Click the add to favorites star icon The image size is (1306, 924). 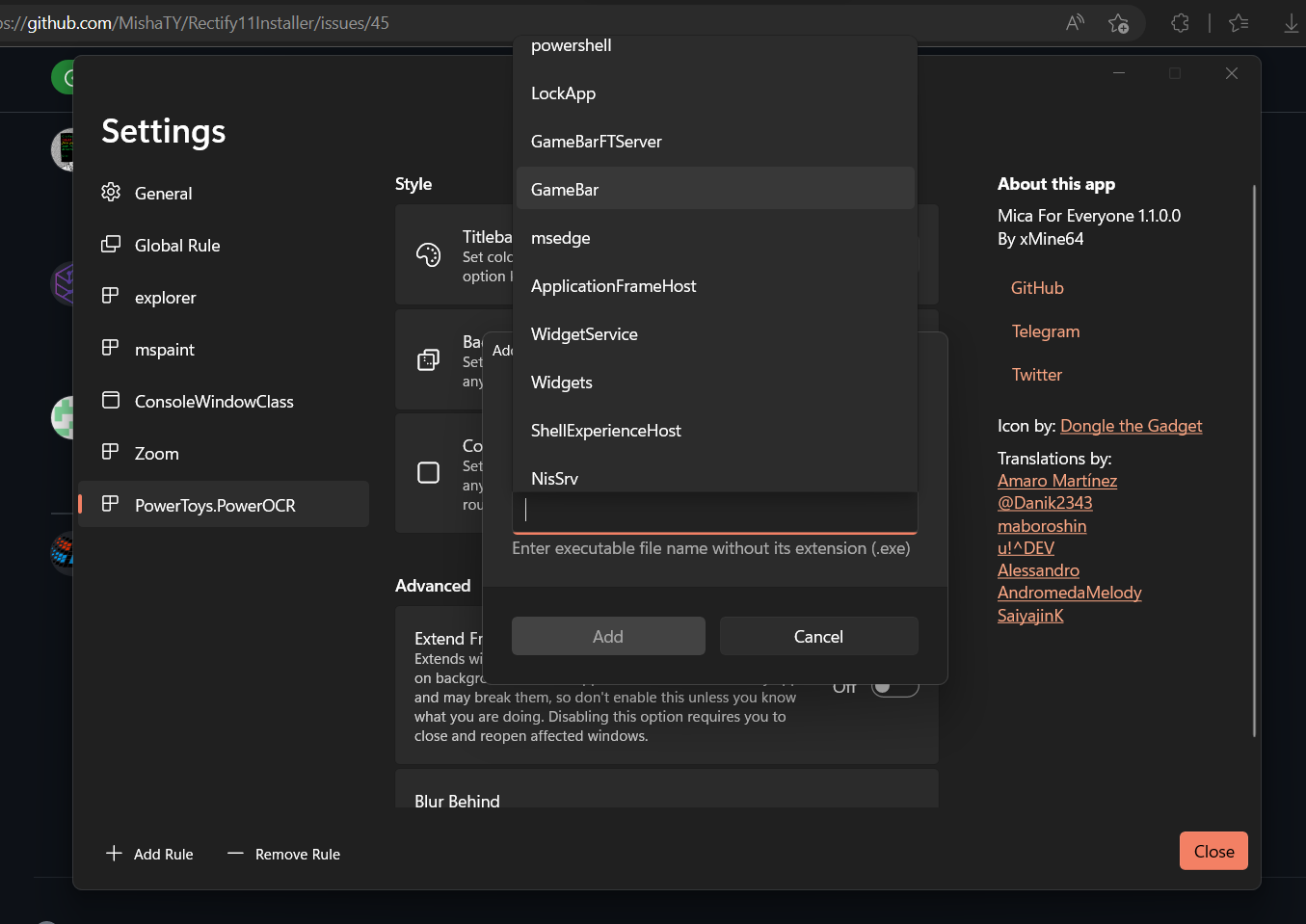click(x=1118, y=23)
